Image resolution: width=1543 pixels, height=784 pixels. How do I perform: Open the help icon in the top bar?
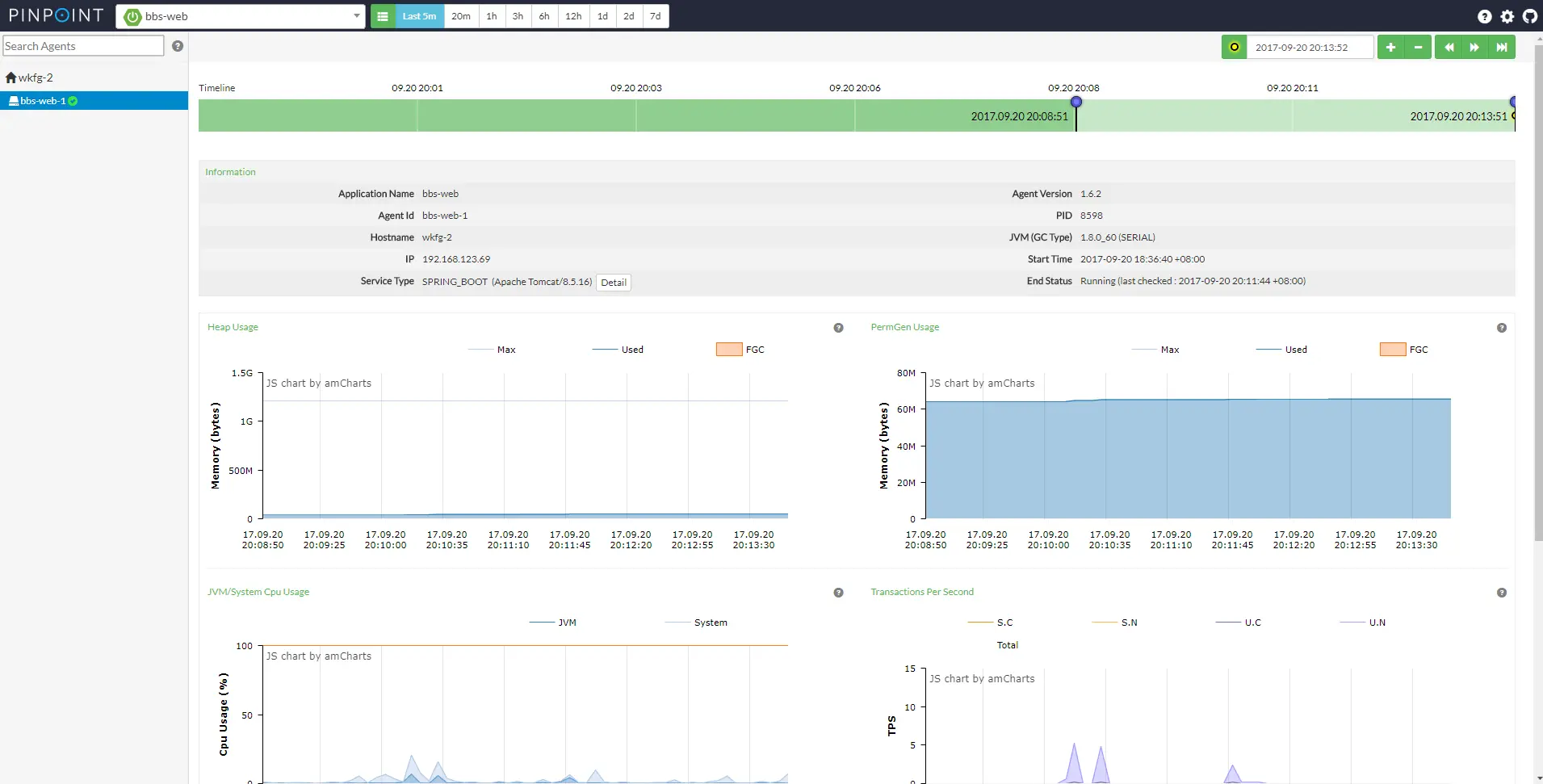1484,16
